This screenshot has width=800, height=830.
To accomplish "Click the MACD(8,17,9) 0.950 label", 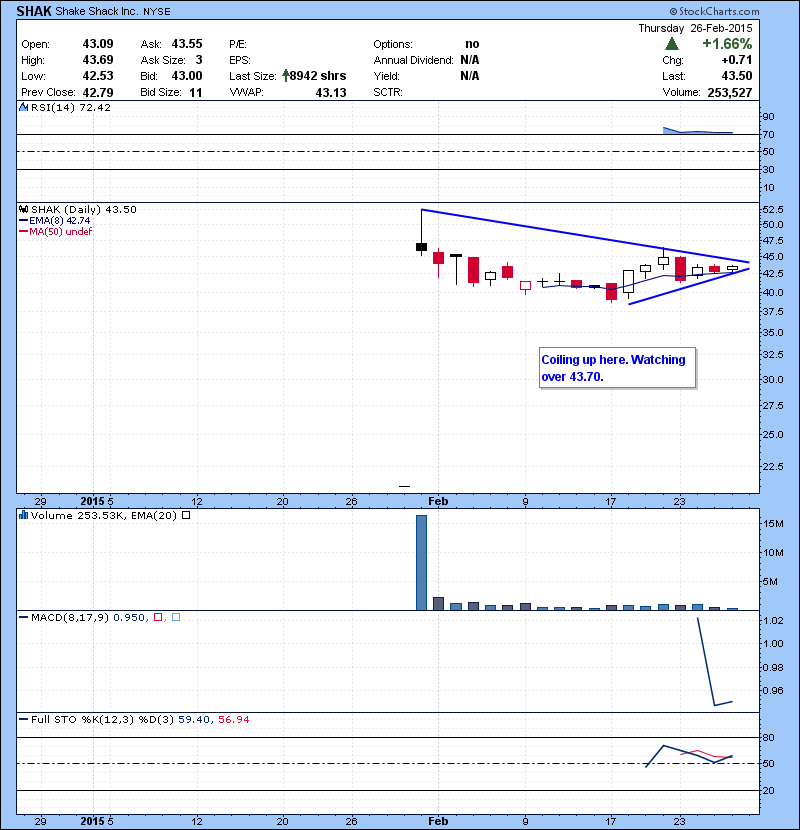I will (88, 617).
